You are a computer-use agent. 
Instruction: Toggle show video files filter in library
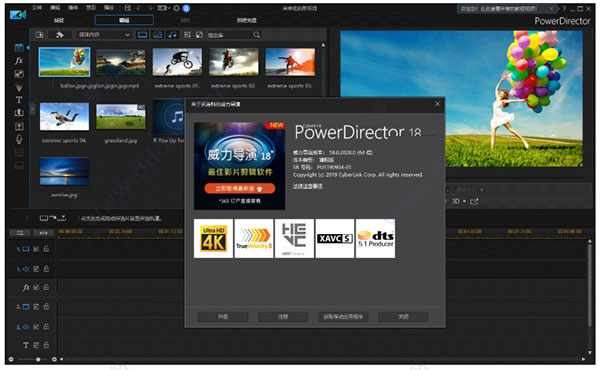(142, 35)
